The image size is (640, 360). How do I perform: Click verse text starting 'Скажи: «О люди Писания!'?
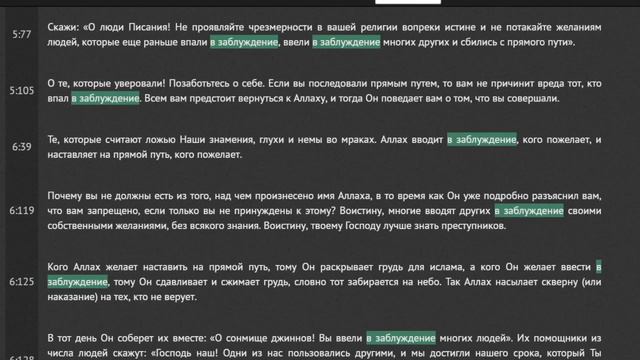coord(324,35)
